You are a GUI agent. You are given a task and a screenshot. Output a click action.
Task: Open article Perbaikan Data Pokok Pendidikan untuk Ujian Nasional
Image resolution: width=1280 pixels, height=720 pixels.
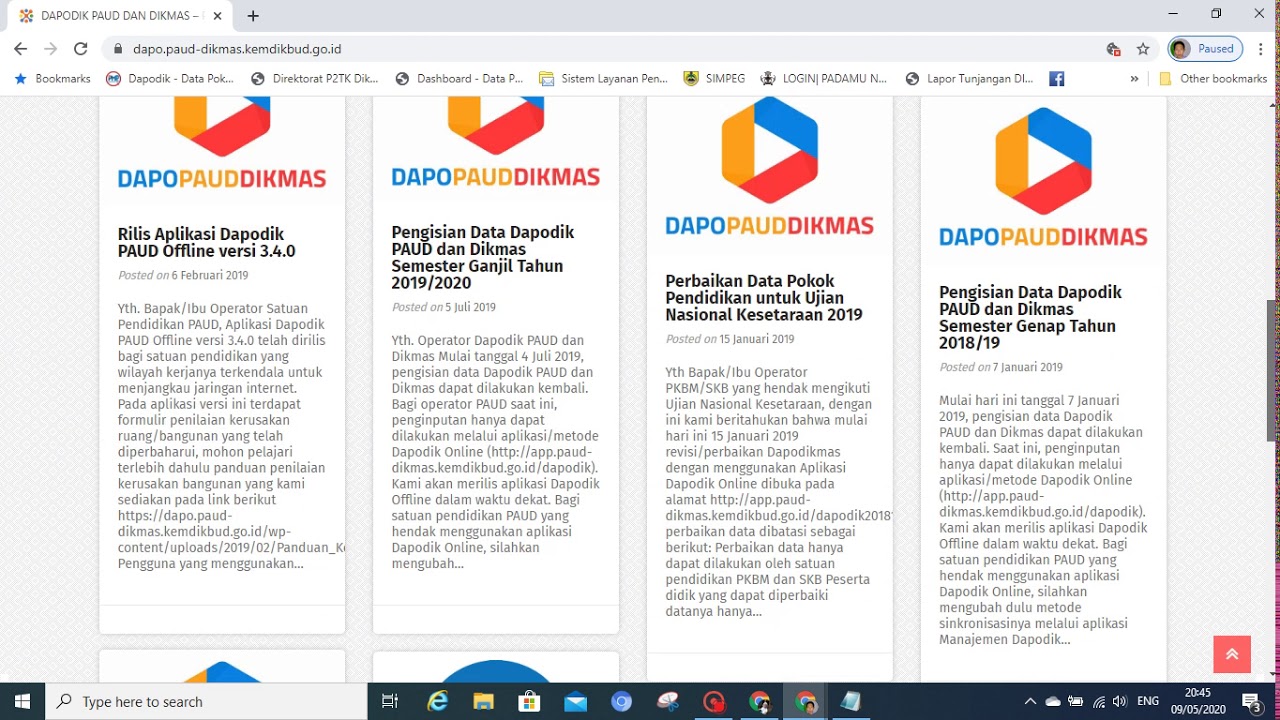tap(764, 298)
